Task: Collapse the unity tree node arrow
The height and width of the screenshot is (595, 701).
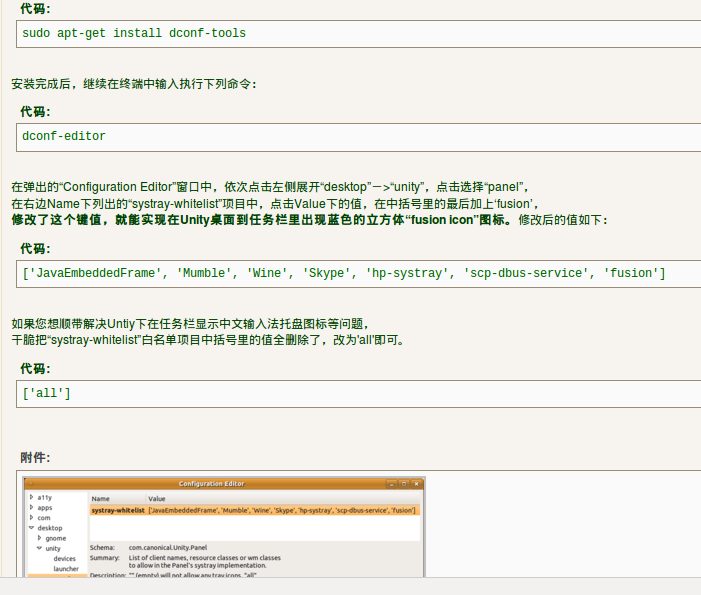Action: tap(39, 548)
